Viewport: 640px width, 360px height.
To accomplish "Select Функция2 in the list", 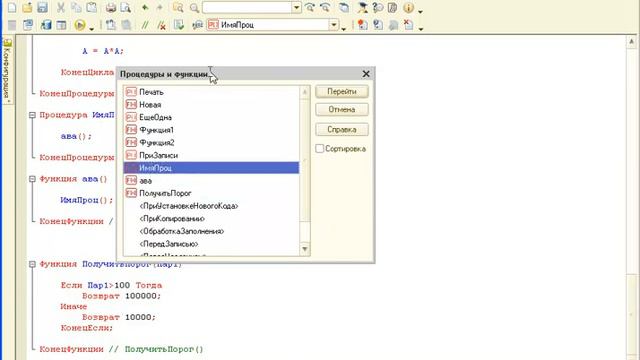I will [211, 142].
